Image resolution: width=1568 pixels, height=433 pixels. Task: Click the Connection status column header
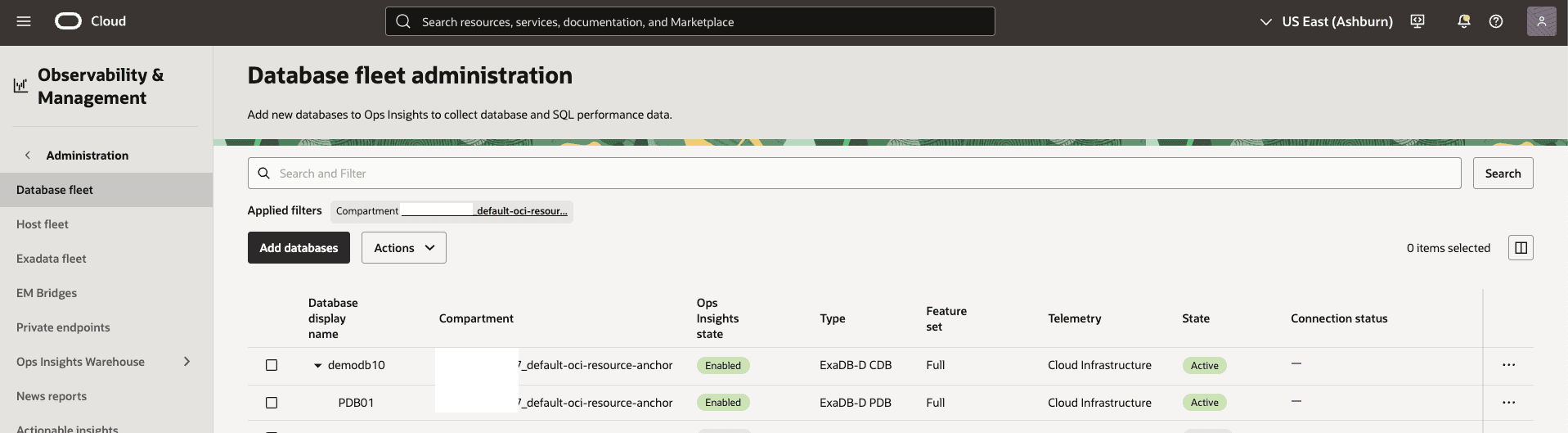[1339, 318]
